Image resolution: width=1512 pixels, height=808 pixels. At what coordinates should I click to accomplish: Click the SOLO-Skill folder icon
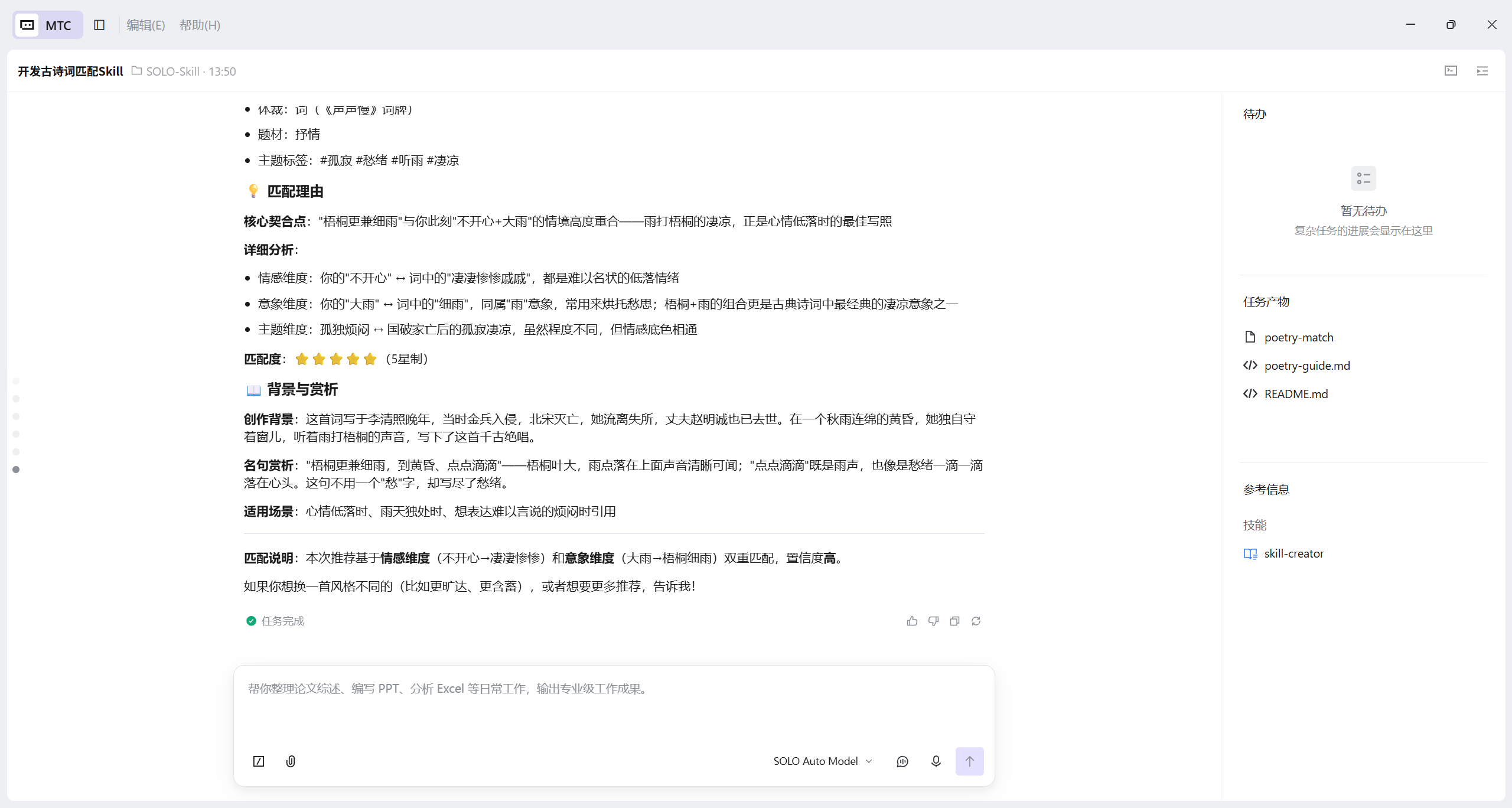(136, 71)
